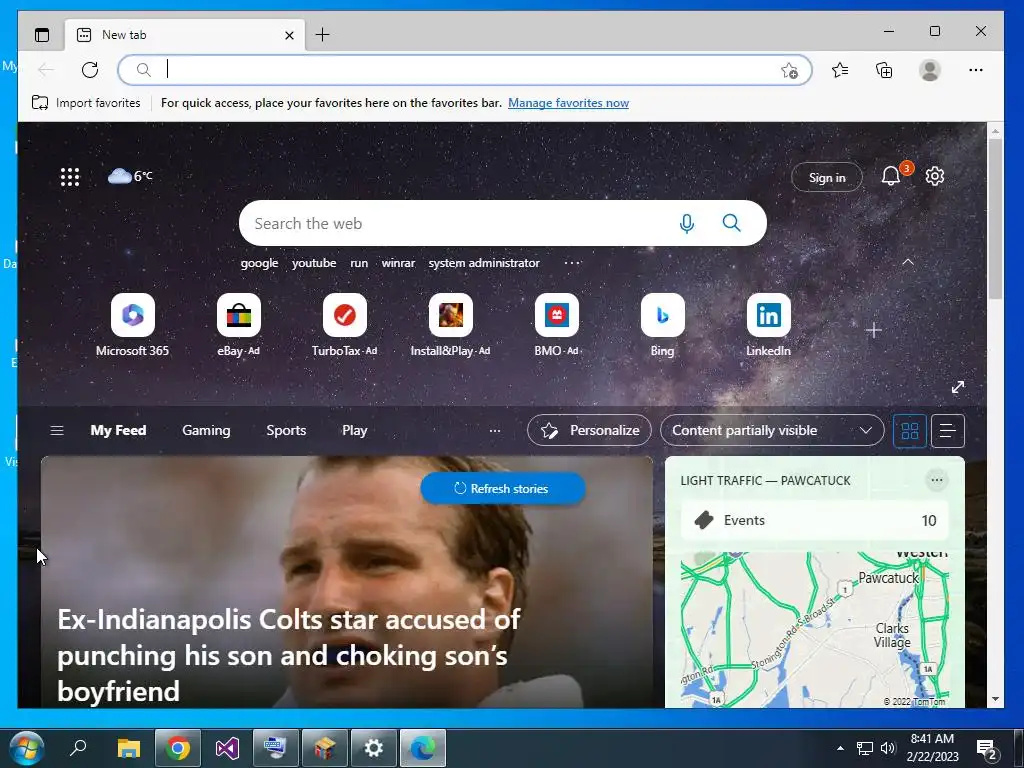The image size is (1024, 768).
Task: Open Visual Studio from the taskbar
Action: (x=227, y=748)
